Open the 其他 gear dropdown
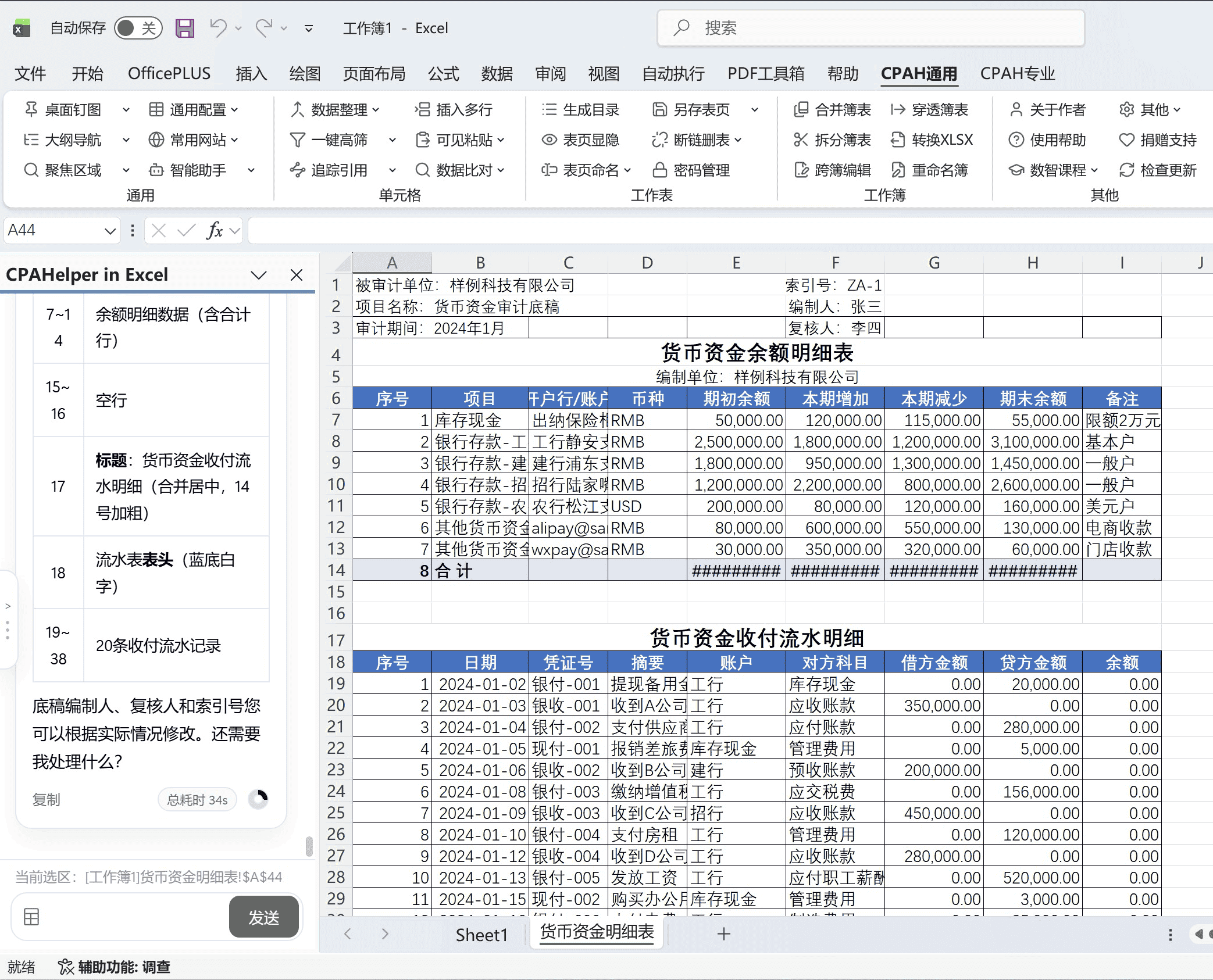 (1150, 109)
